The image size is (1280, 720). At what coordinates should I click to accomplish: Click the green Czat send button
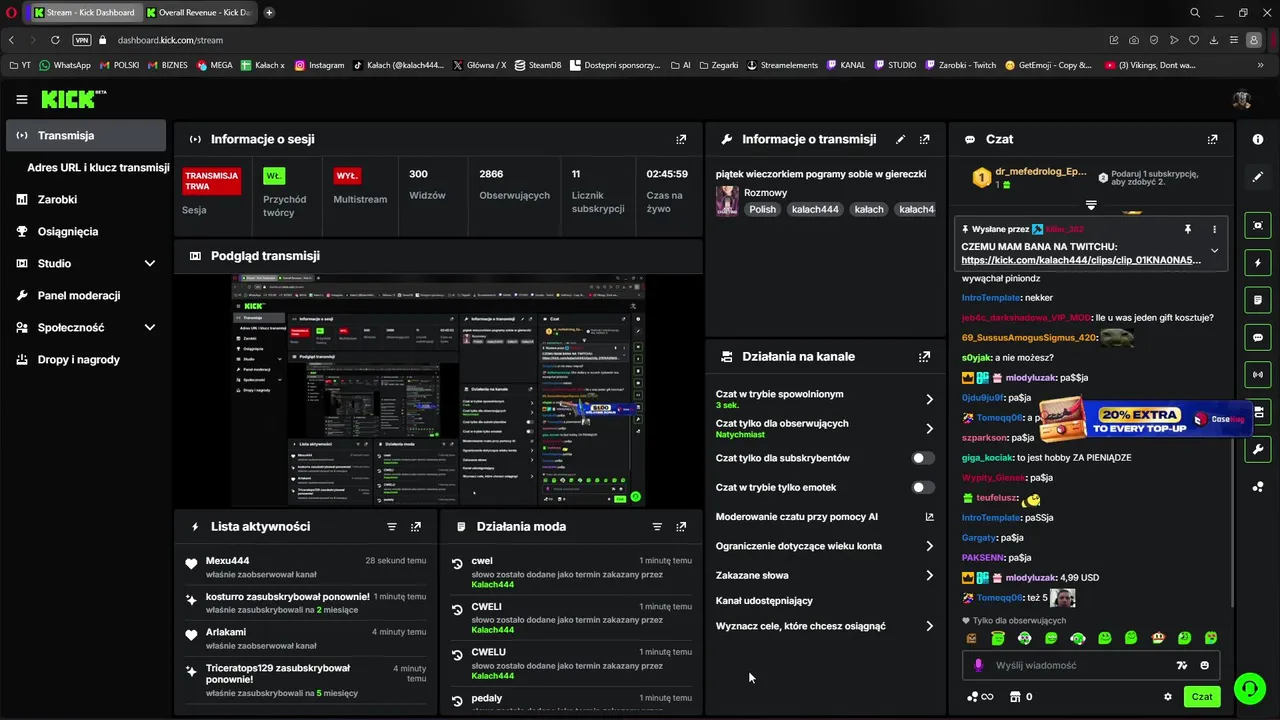(1201, 697)
